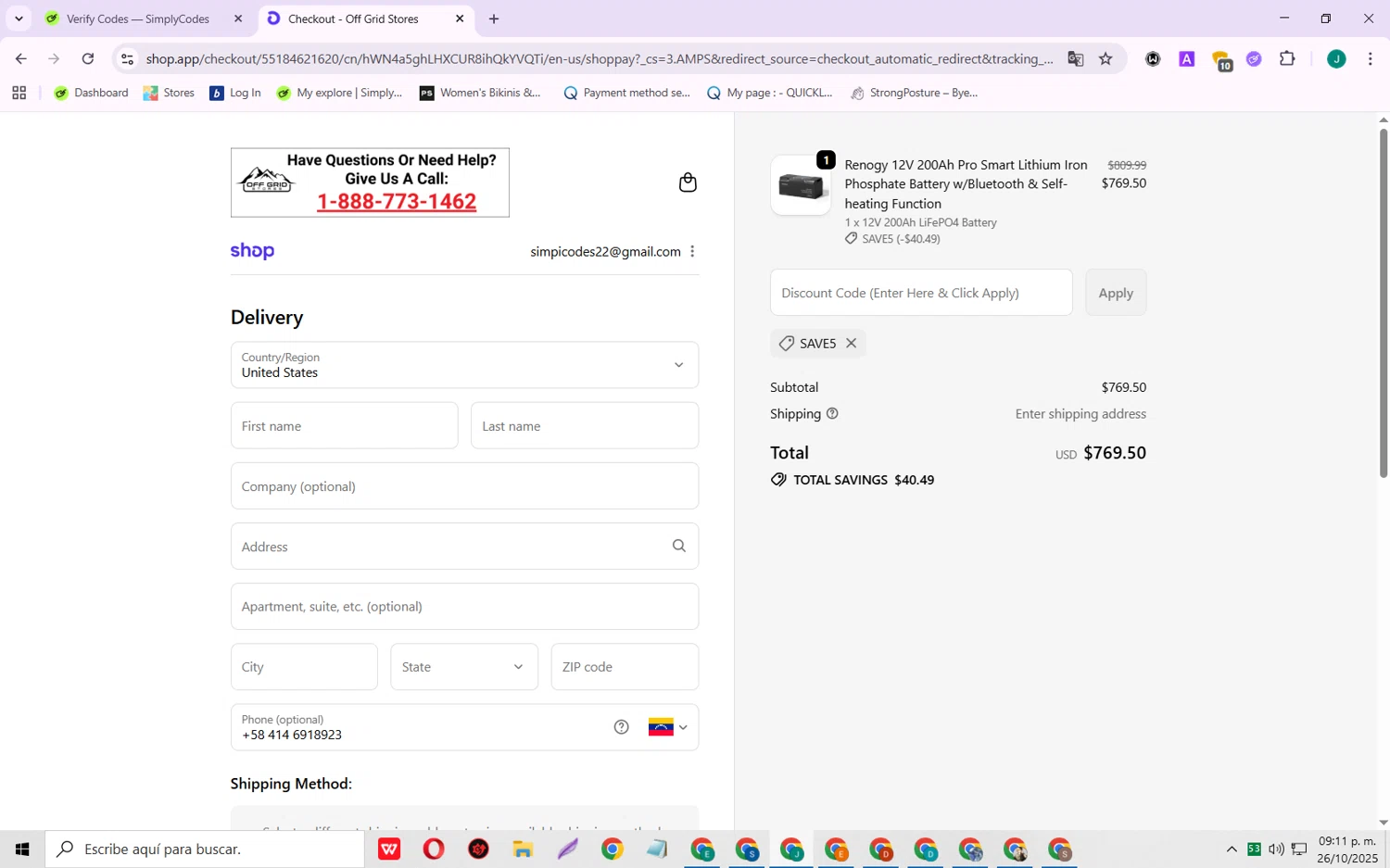Remove the SAVE5 discount code tag
1390x868 pixels.
(851, 343)
